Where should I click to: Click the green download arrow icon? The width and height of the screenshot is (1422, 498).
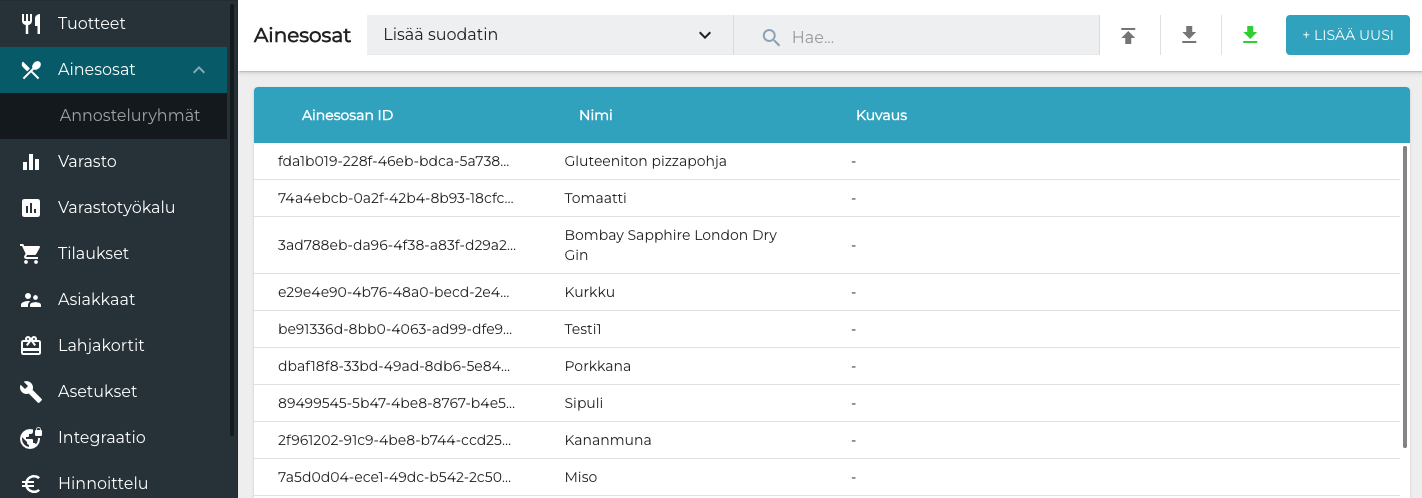(1250, 36)
